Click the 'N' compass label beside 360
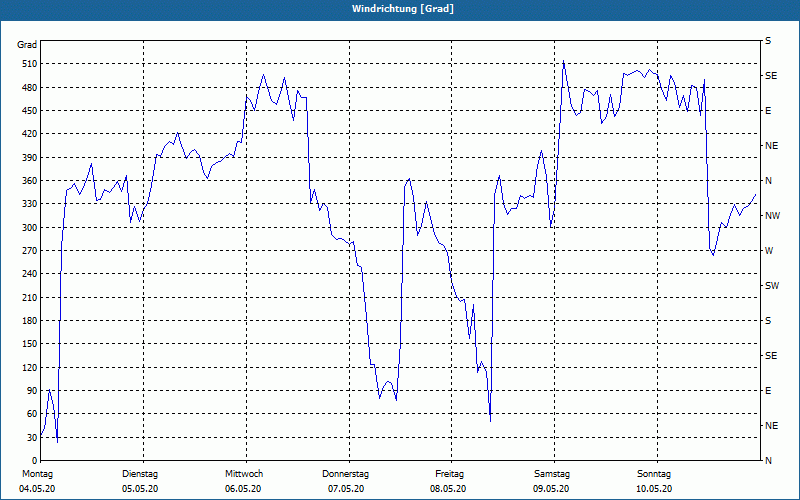 (x=769, y=181)
